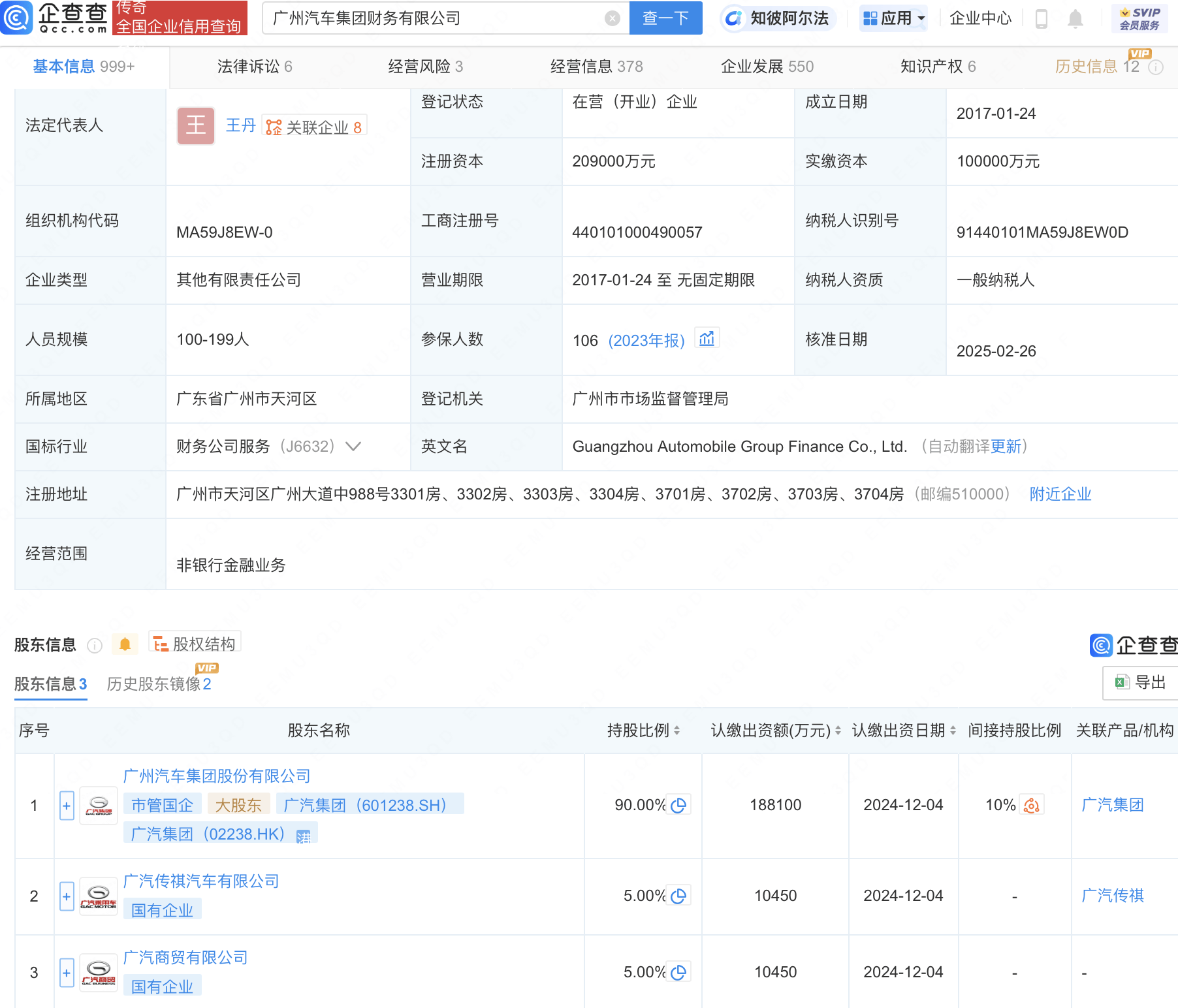
Task: Click GAC Motor logo in row 2
Action: coord(99,896)
